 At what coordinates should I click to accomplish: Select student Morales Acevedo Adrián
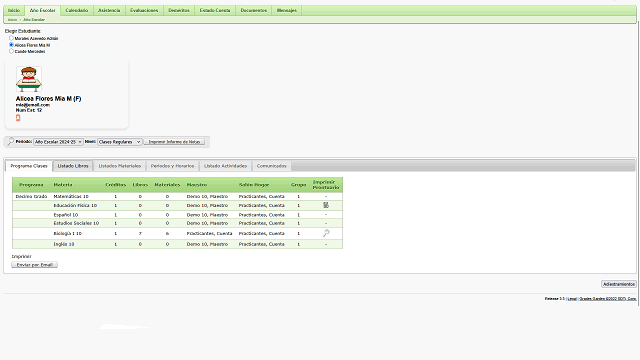pos(11,38)
